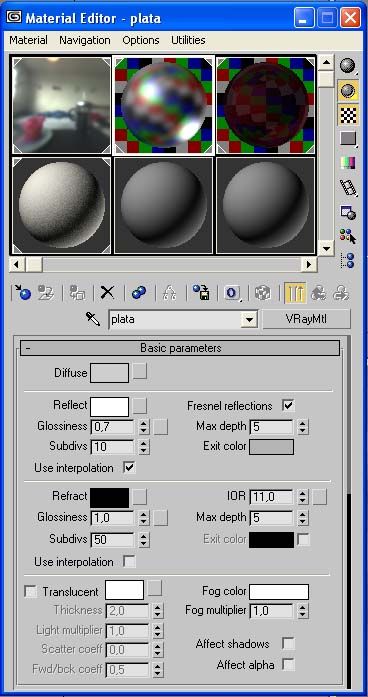This screenshot has height=697, width=368.
Task: Click the Refract map button
Action: (140, 497)
